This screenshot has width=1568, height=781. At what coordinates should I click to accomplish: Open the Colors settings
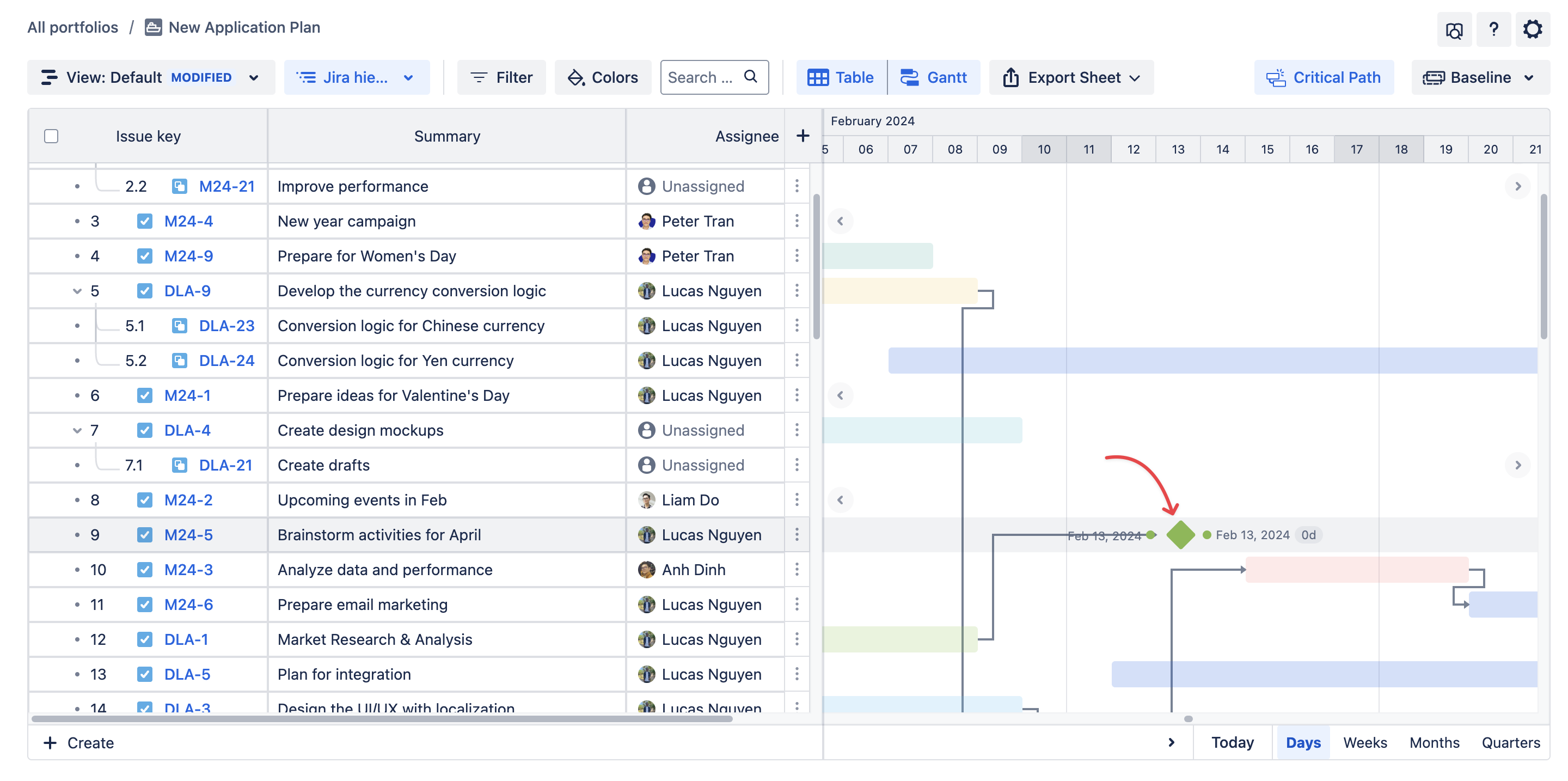coord(603,77)
